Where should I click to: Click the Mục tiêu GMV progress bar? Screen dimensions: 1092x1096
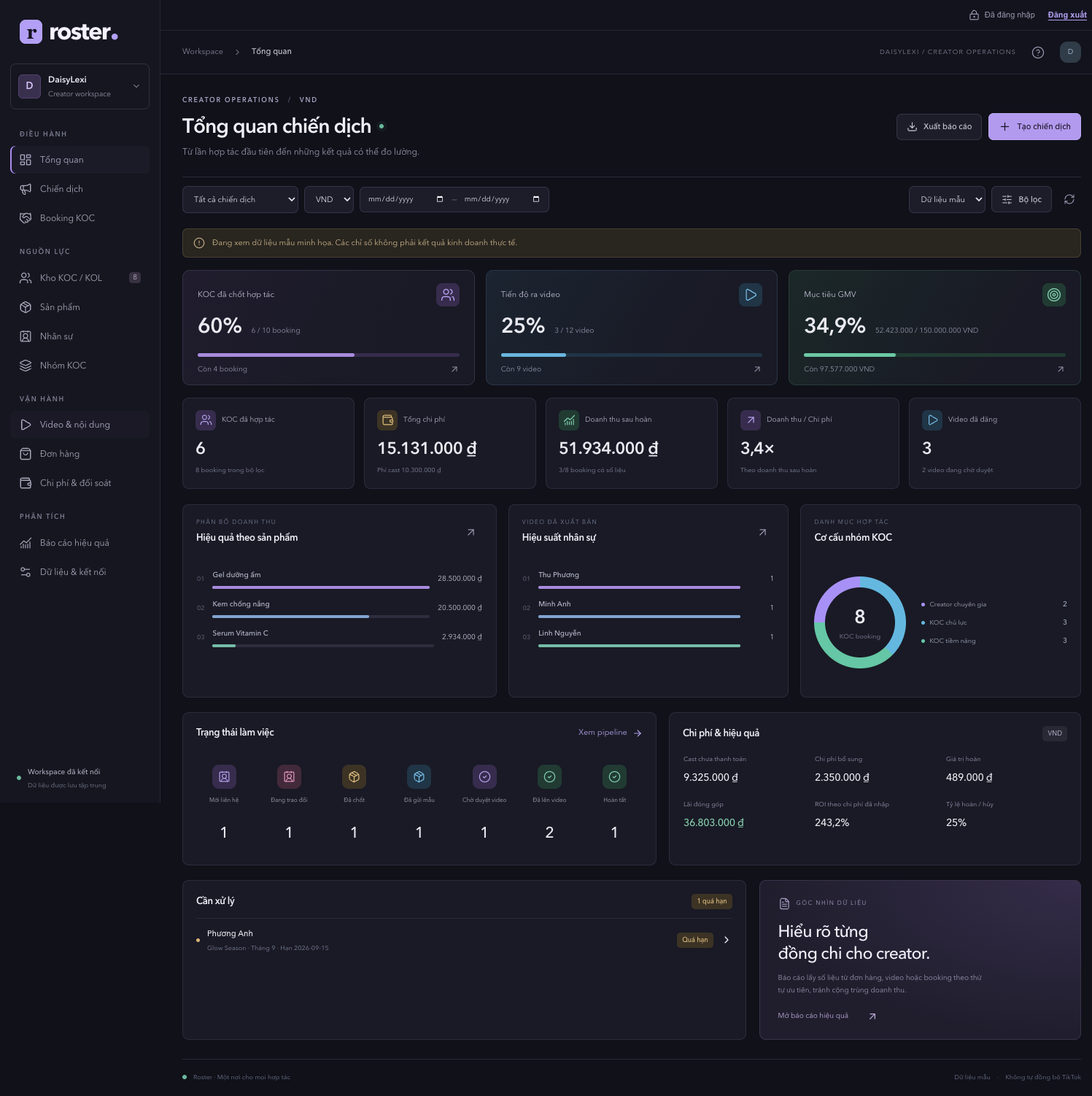934,355
